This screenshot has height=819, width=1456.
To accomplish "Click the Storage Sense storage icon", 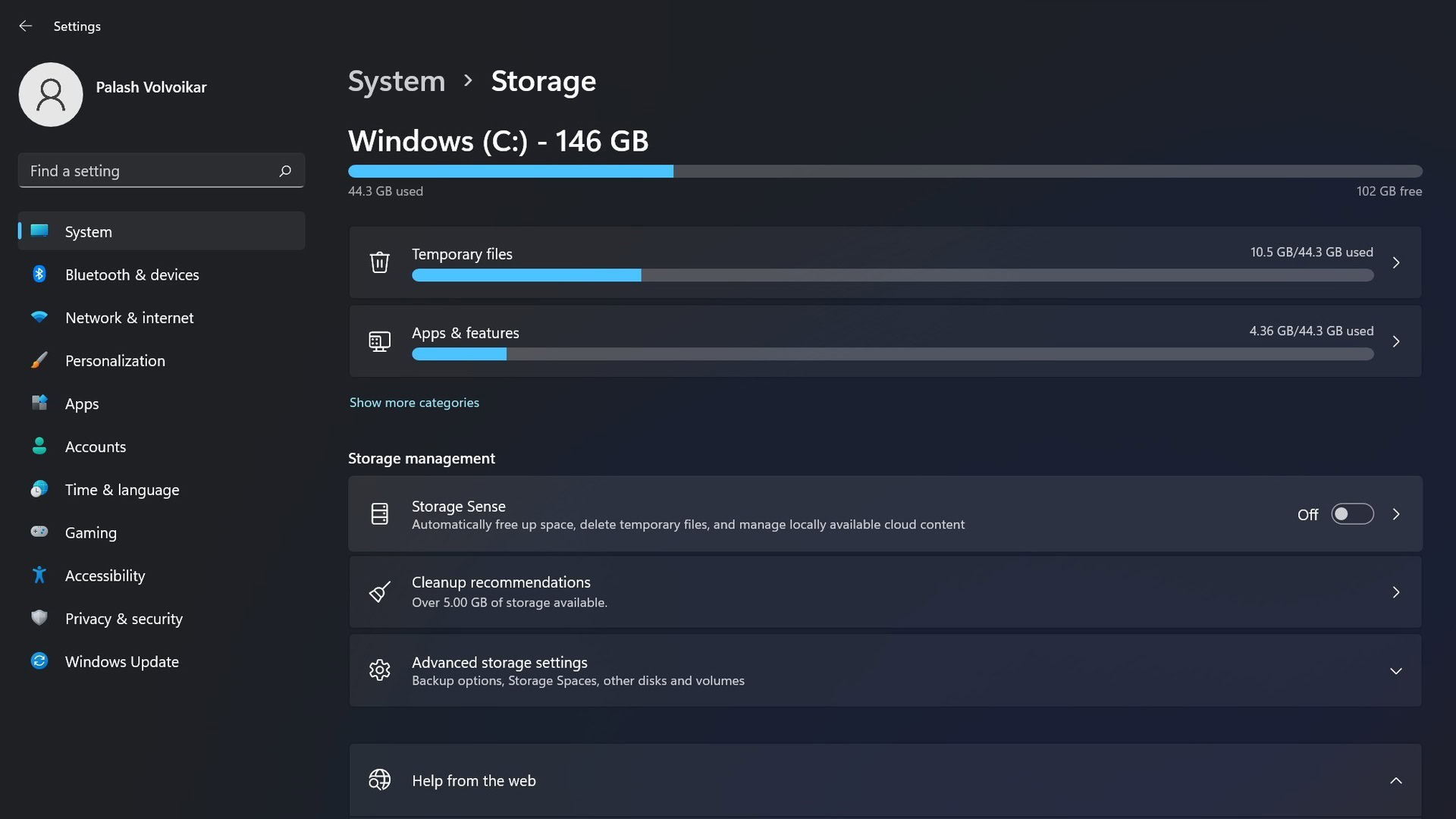I will pos(379,513).
